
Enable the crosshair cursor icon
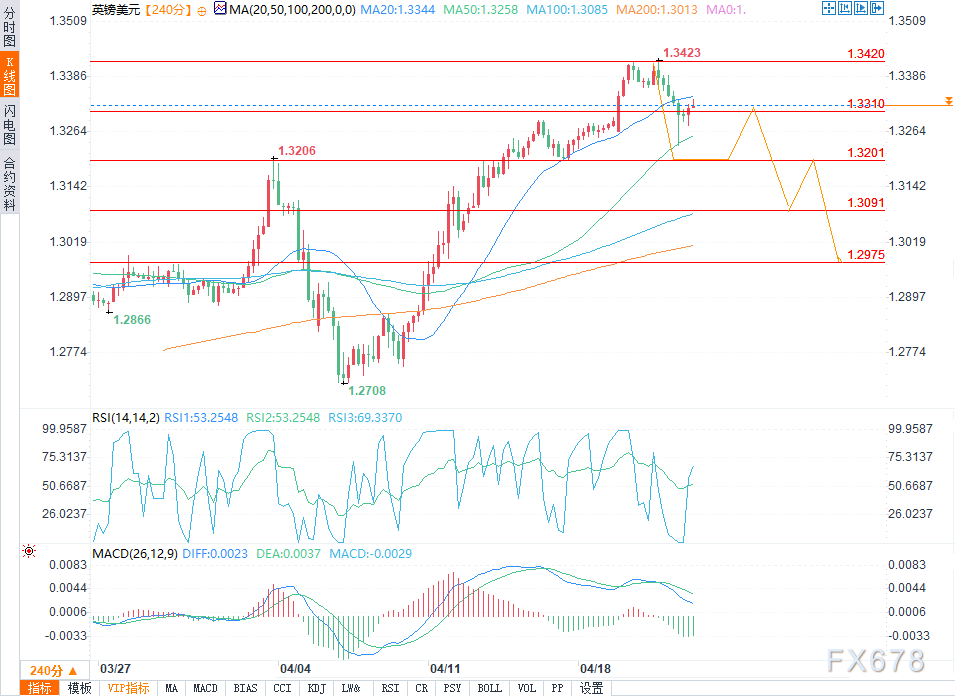[x=828, y=8]
